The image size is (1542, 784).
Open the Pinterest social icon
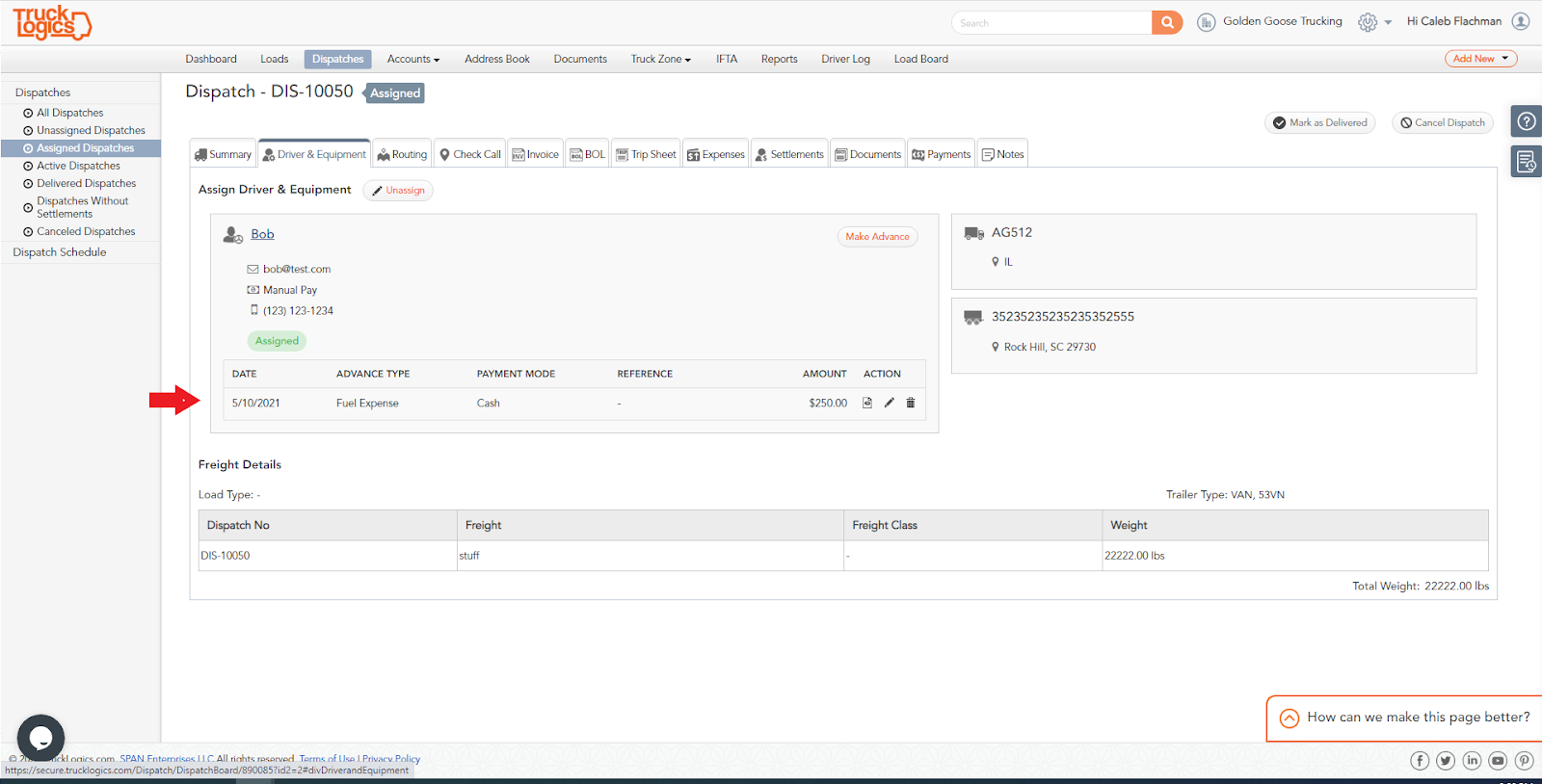[x=1524, y=761]
